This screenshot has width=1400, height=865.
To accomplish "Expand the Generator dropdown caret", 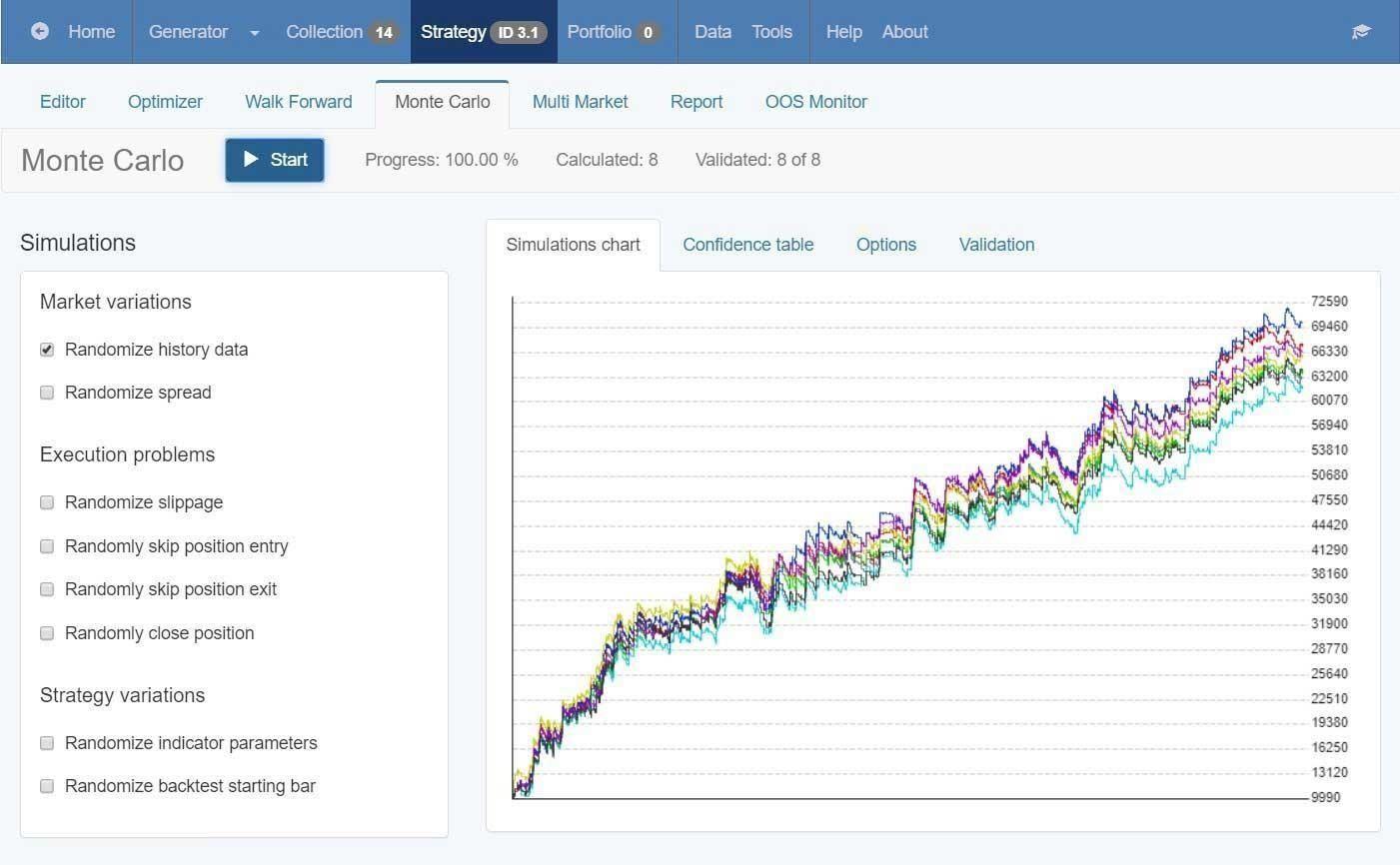I will [255, 33].
